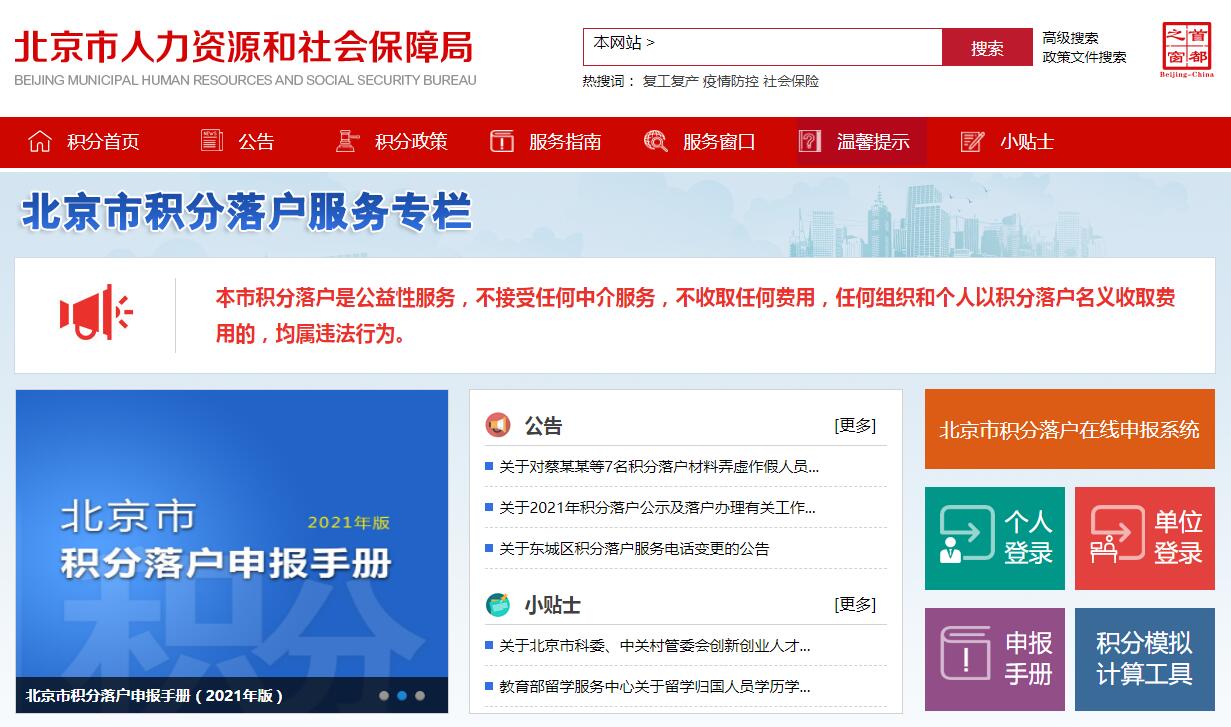This screenshot has height=727, width=1231.
Task: Click the home icon beside 积分首页
Action: pos(40,141)
